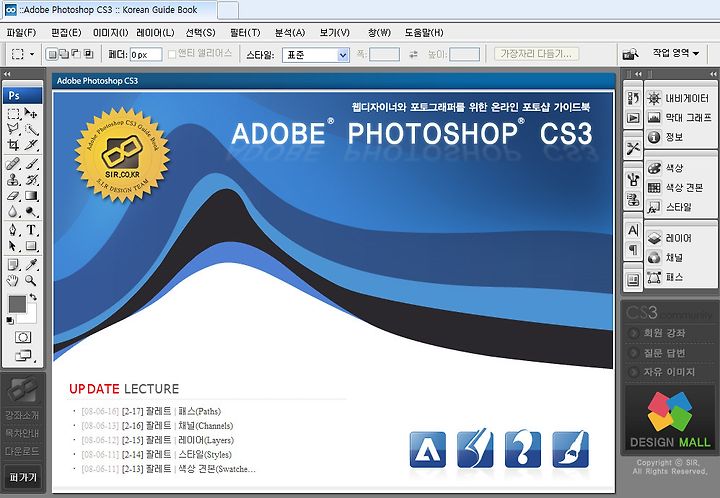The image size is (720, 498).
Task: Select the Pen tool
Action: coord(14,230)
